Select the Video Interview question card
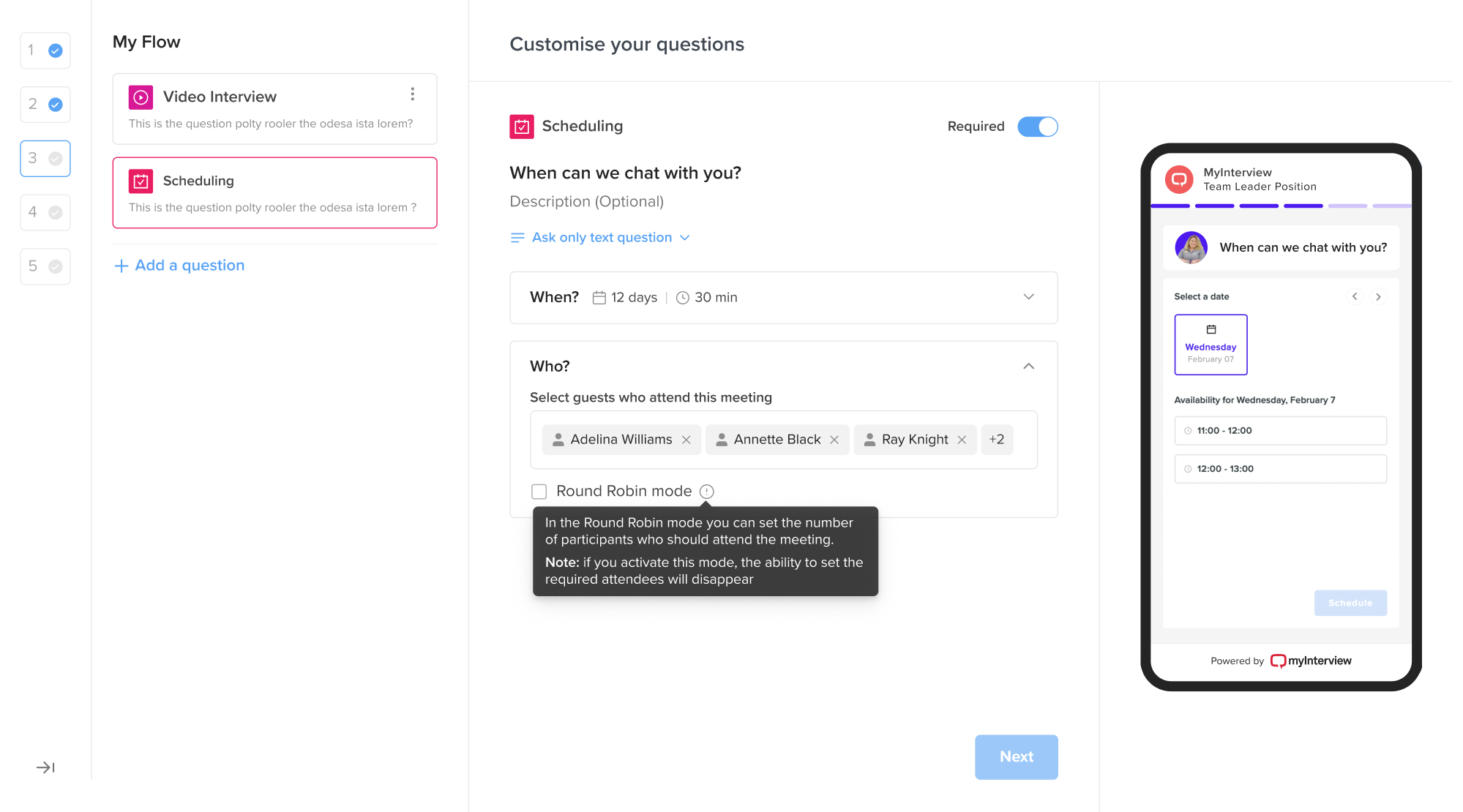 coord(274,109)
